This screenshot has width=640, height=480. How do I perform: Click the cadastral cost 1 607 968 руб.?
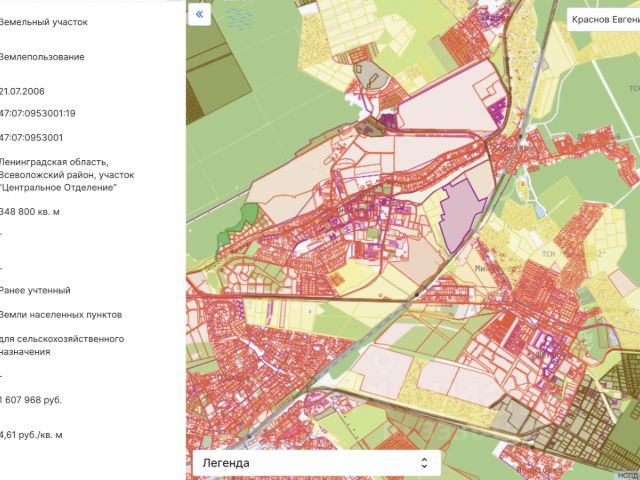click(31, 400)
